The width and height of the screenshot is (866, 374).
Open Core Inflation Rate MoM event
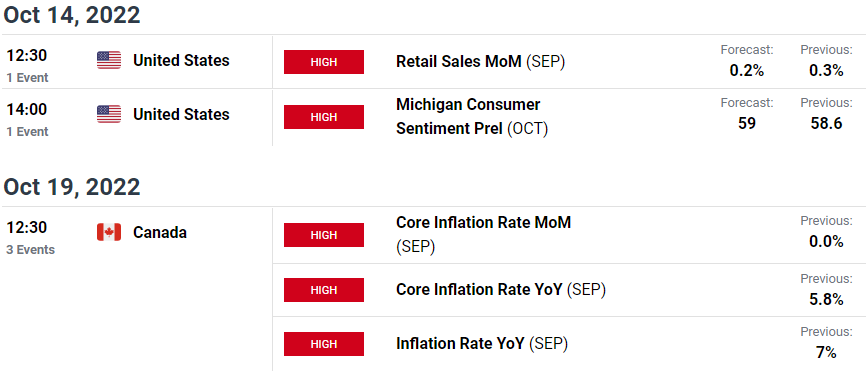[483, 234]
